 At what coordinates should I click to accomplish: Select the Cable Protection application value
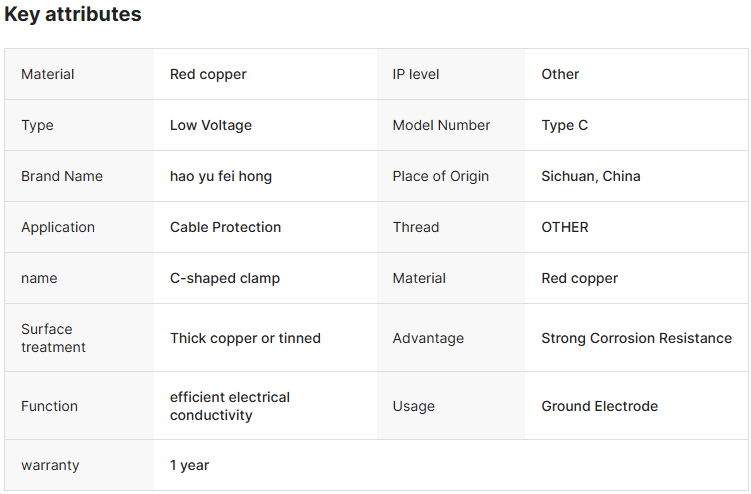pyautogui.click(x=225, y=227)
